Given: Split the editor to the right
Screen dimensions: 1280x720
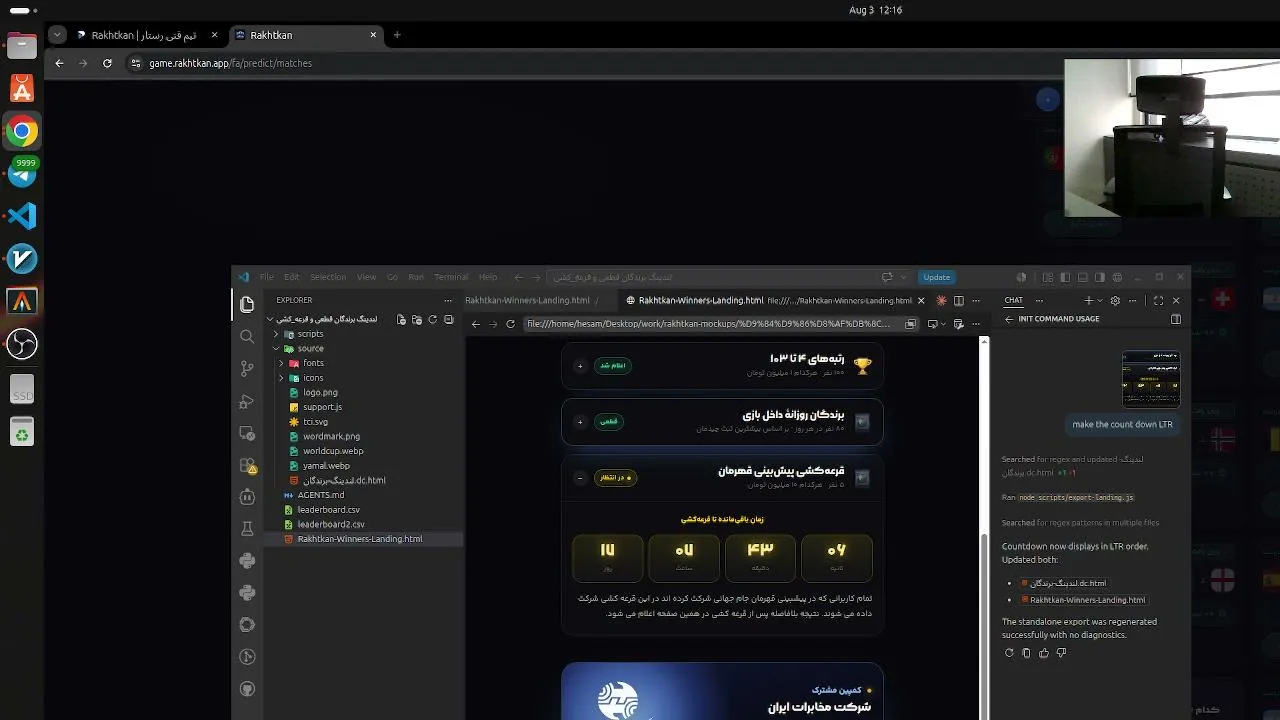Looking at the screenshot, I should tap(958, 300).
